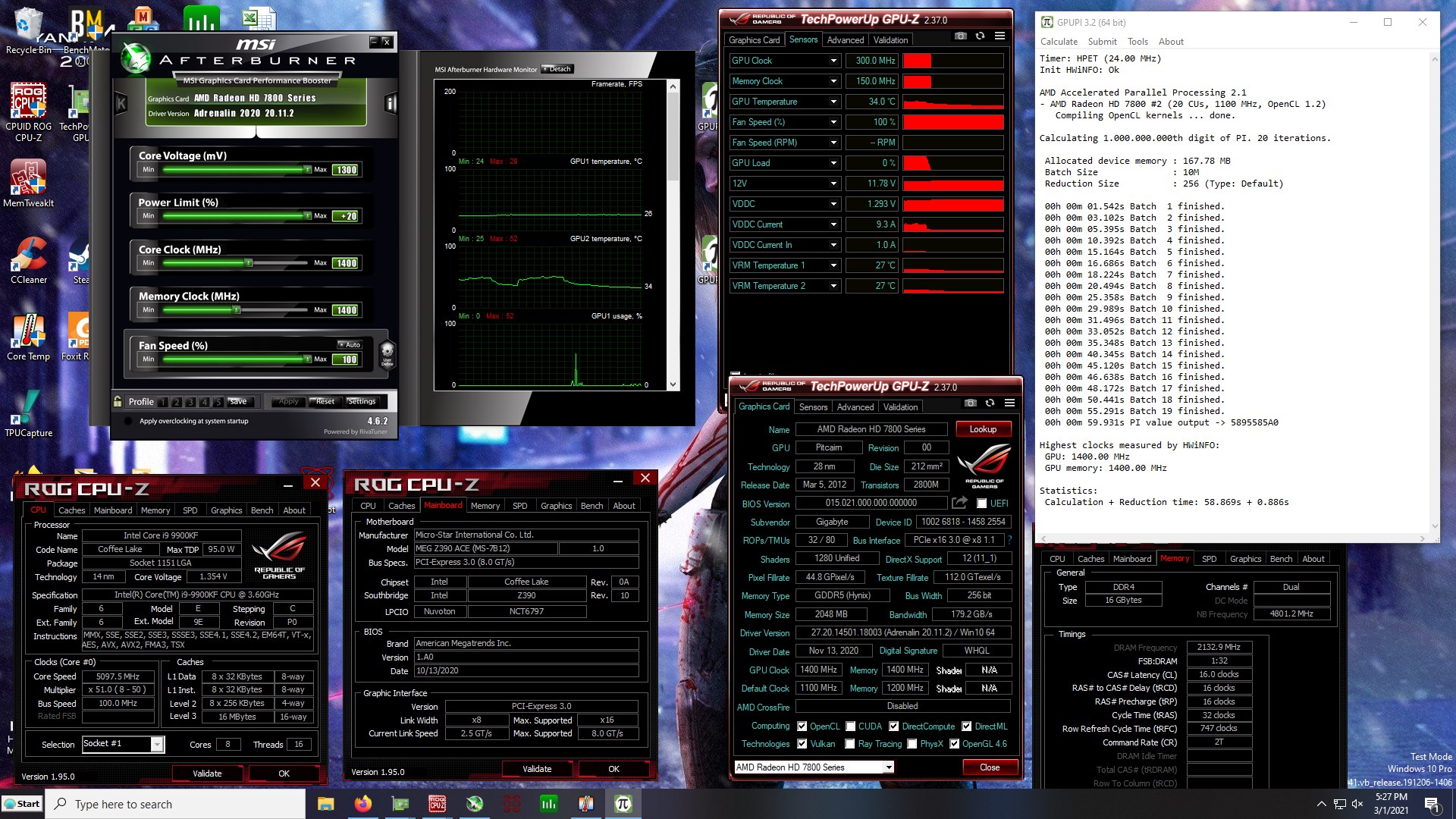
Task: Toggle the OpenCL checkbox in GPU-Z
Action: coord(802,726)
